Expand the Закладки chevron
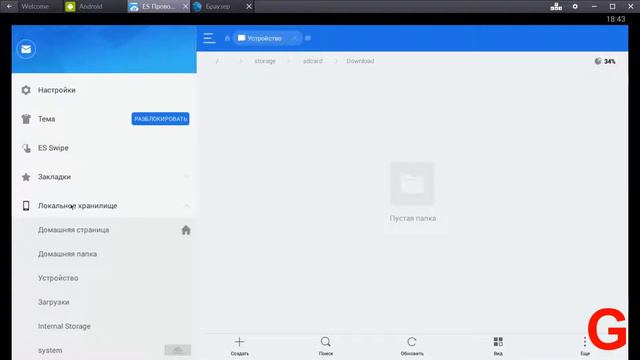 (x=187, y=177)
